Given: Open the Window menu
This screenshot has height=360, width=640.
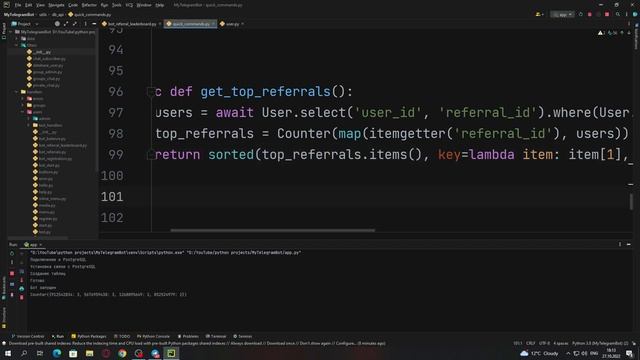Looking at the screenshot, I should point(144,5).
